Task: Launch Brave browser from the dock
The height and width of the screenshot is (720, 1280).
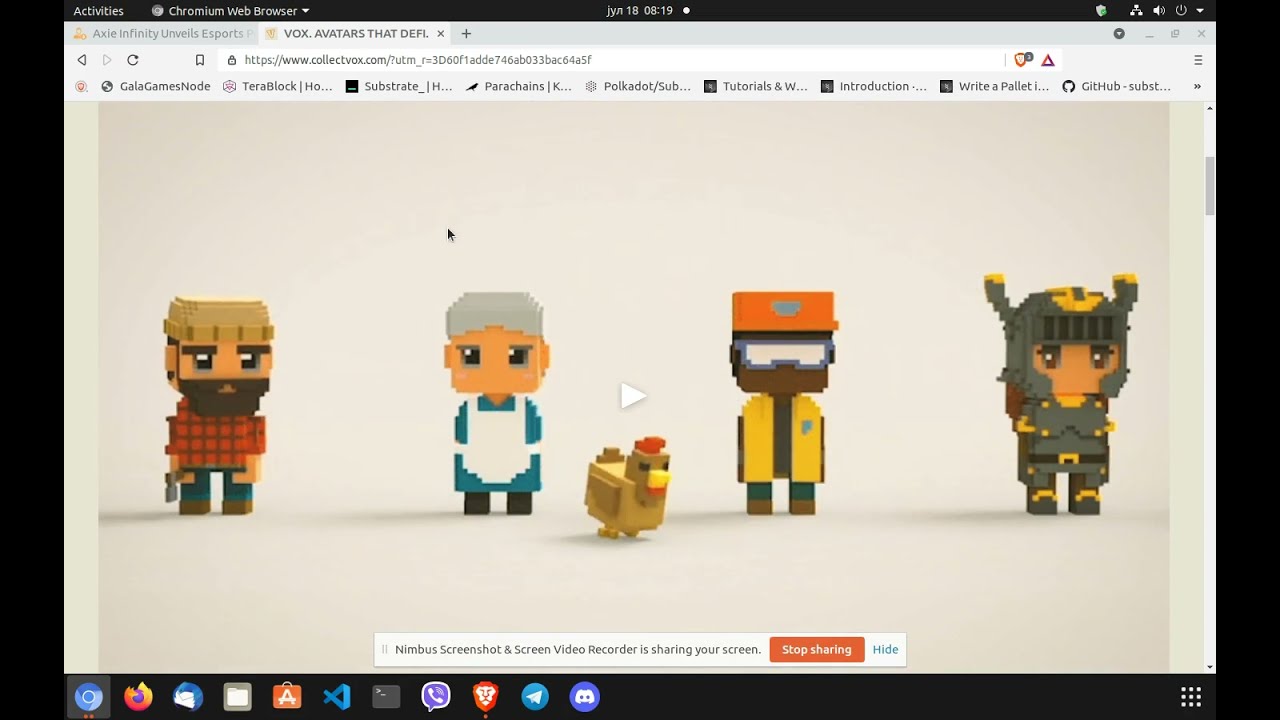Action: [486, 697]
